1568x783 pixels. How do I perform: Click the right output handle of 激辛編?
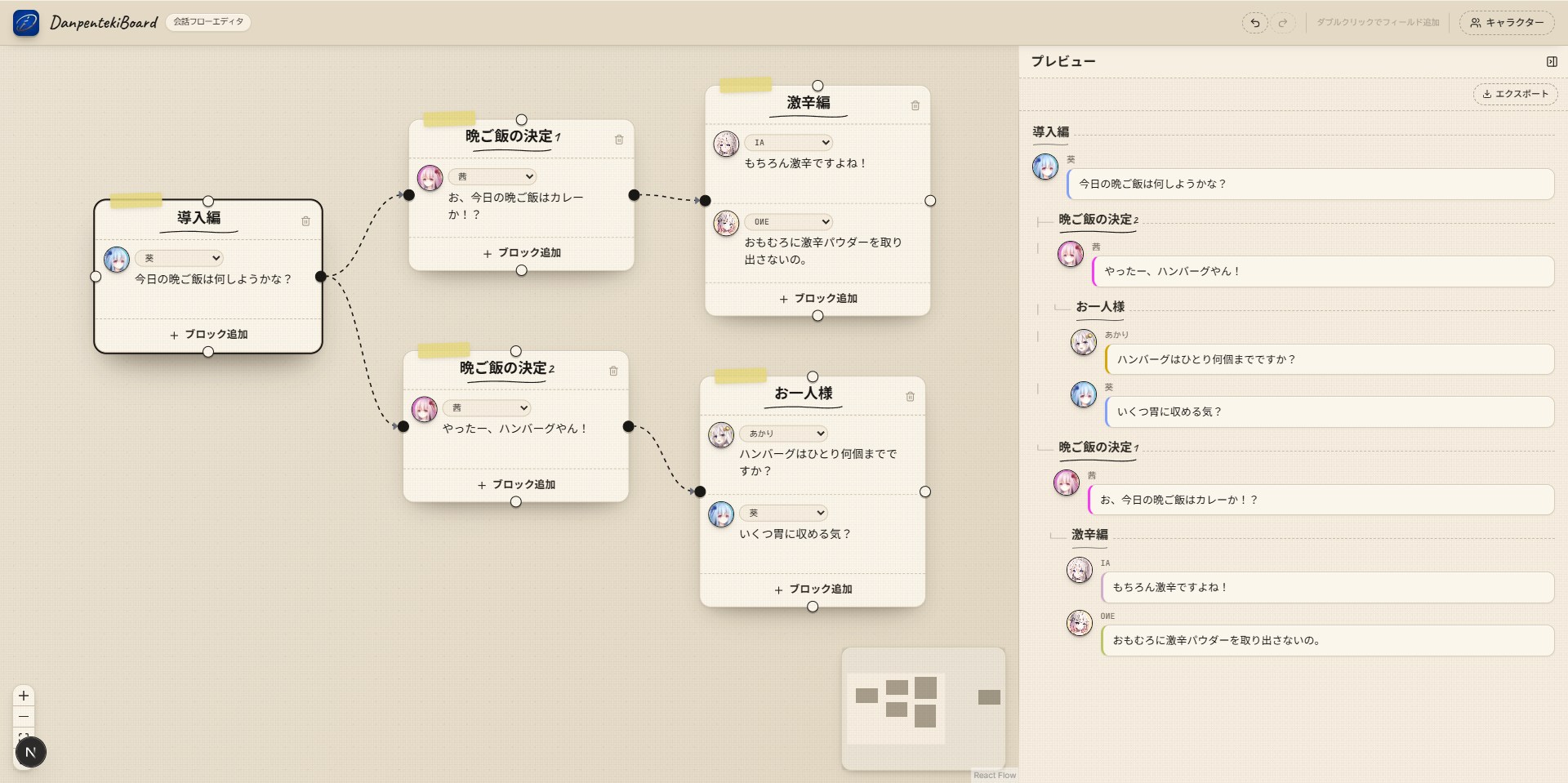click(930, 201)
